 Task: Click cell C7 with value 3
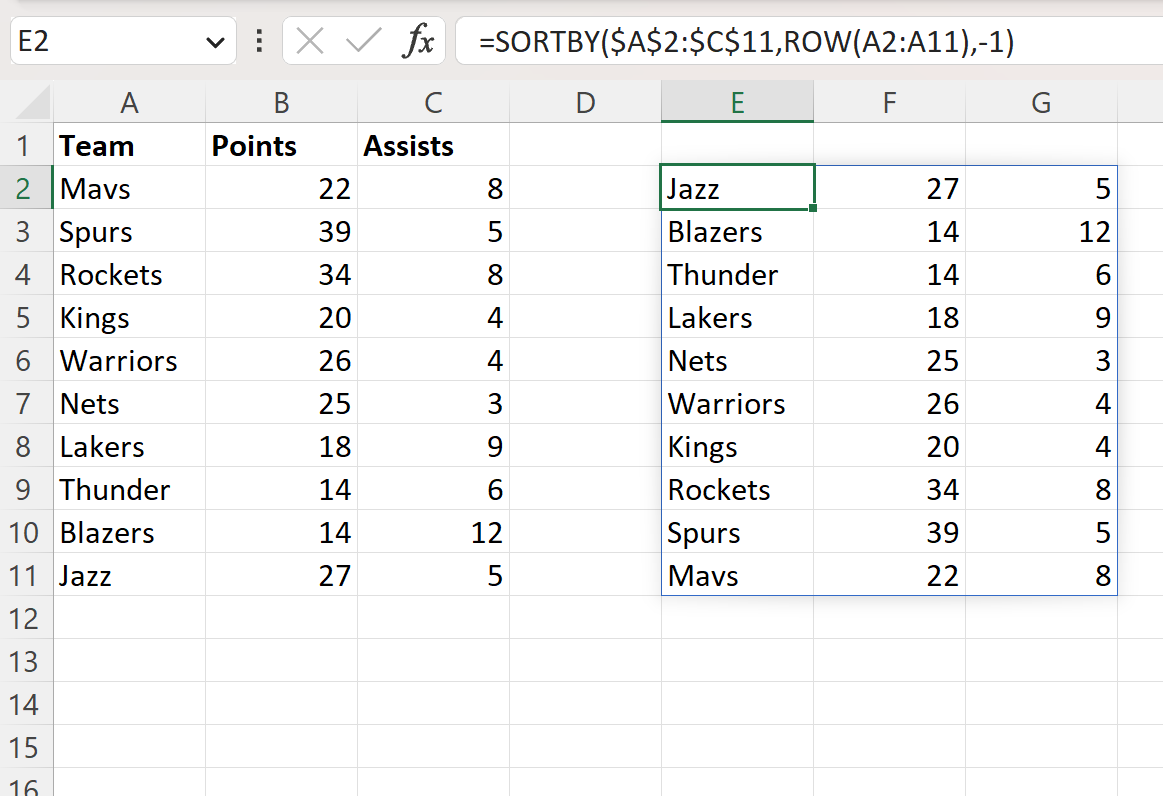coord(433,404)
